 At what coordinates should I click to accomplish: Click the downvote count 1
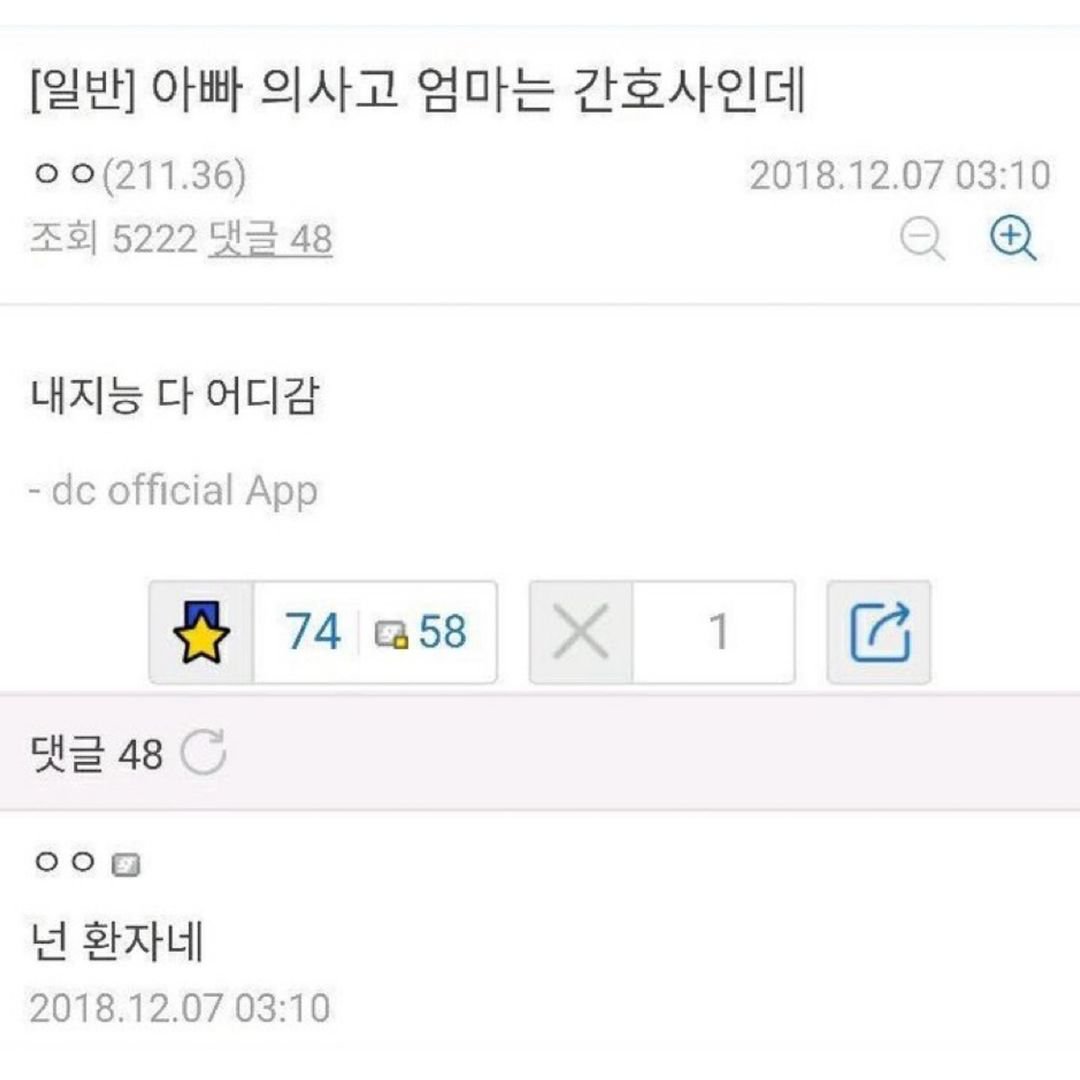pos(718,632)
